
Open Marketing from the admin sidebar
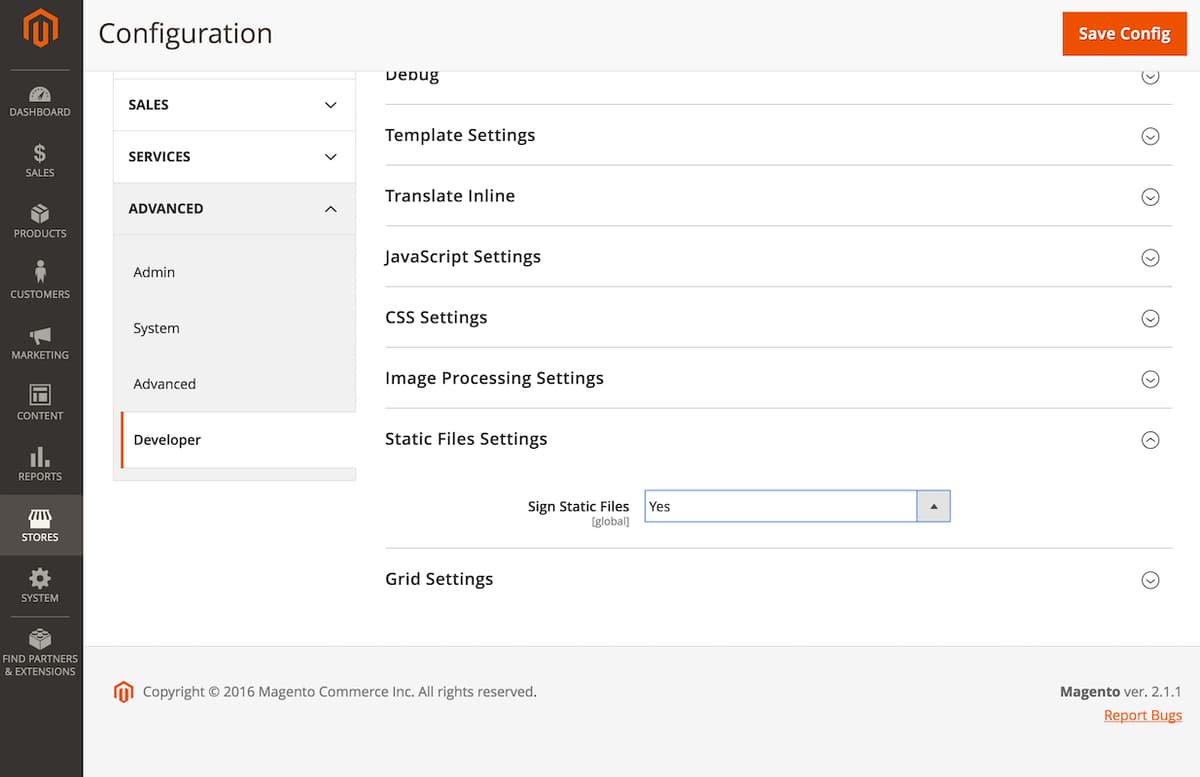coord(40,342)
